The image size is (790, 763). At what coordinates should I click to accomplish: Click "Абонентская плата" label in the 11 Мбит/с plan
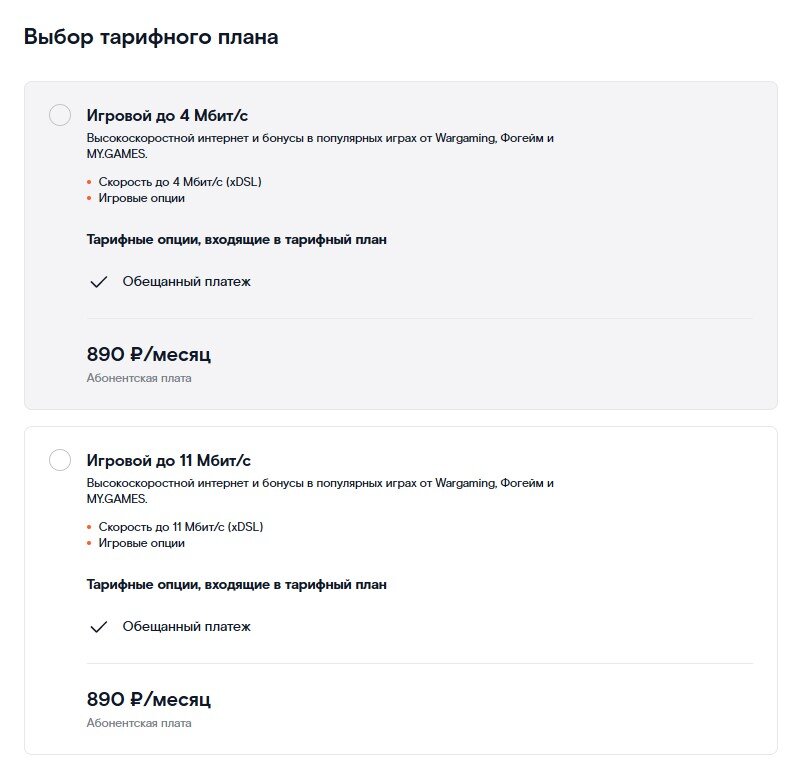tap(139, 723)
